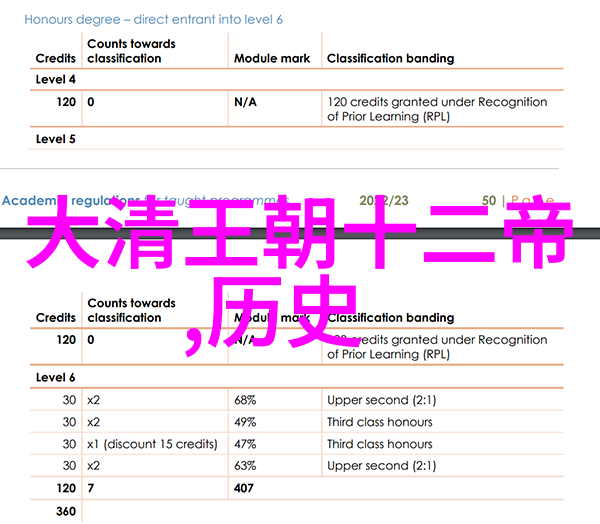Click the "x2" cell in the 68% row

93,400
